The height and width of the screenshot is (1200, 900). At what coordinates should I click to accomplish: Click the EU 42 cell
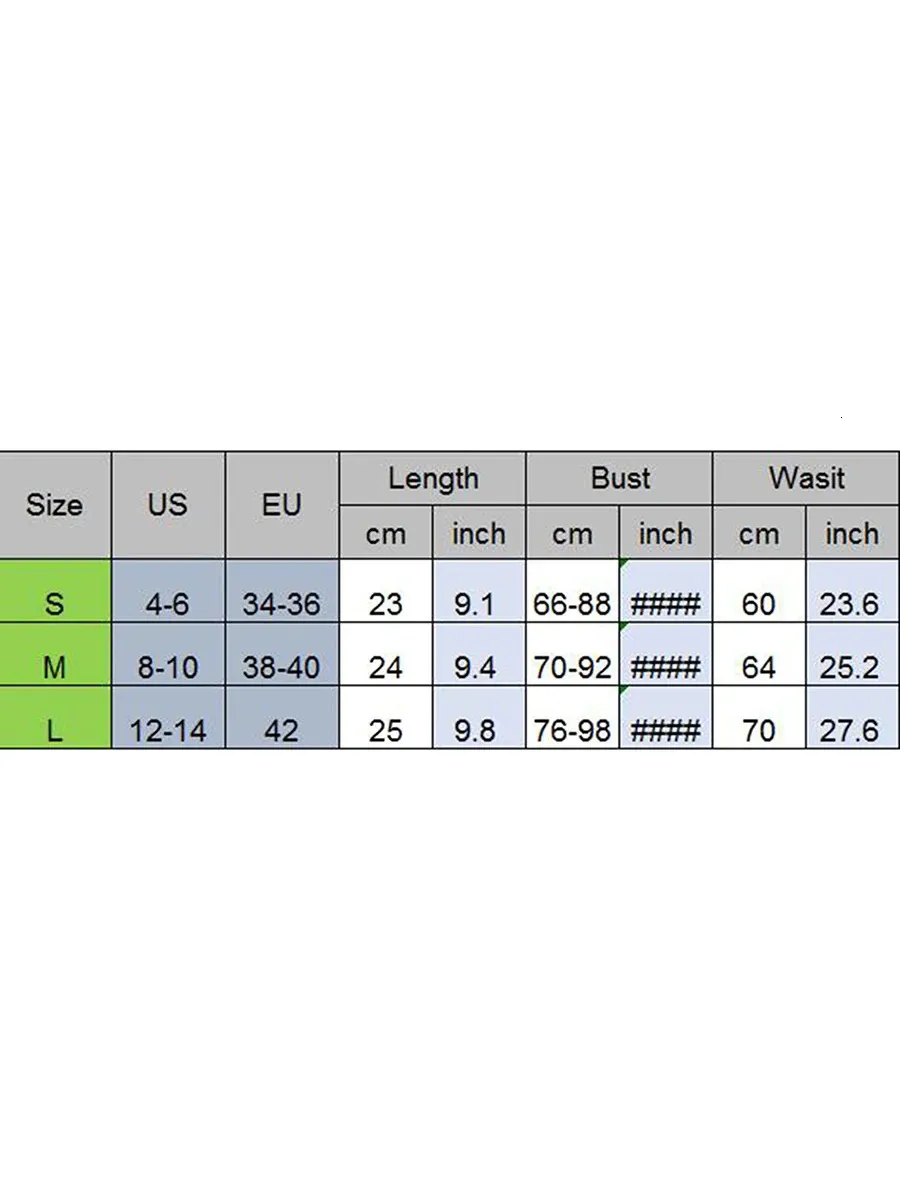click(282, 730)
